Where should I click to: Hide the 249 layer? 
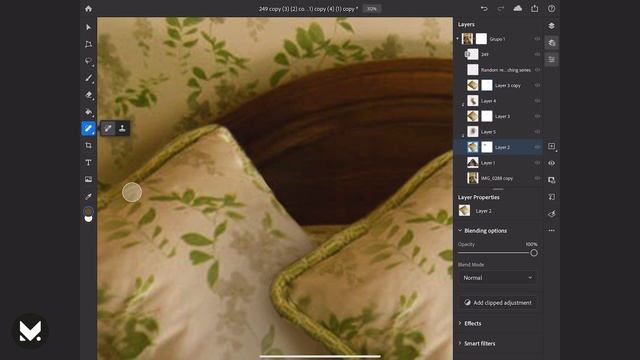(x=537, y=54)
